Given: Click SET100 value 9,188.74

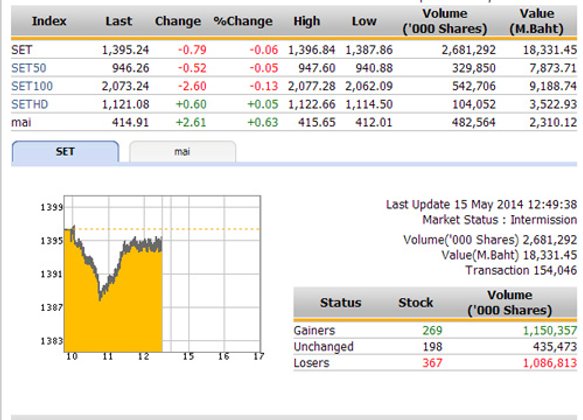Looking at the screenshot, I should pyautogui.click(x=553, y=86).
